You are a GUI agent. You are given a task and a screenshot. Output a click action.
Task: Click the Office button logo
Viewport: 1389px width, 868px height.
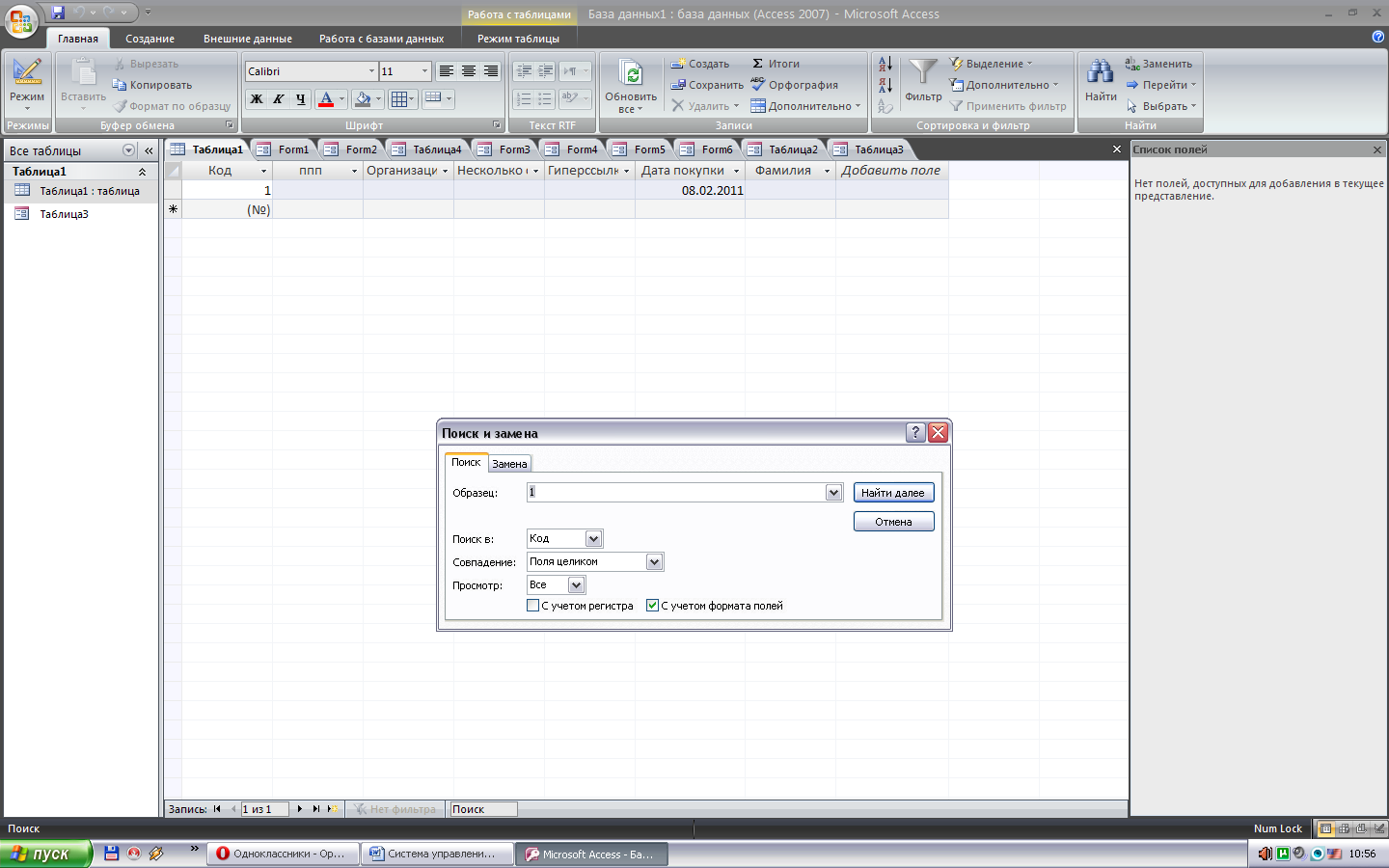click(21, 22)
